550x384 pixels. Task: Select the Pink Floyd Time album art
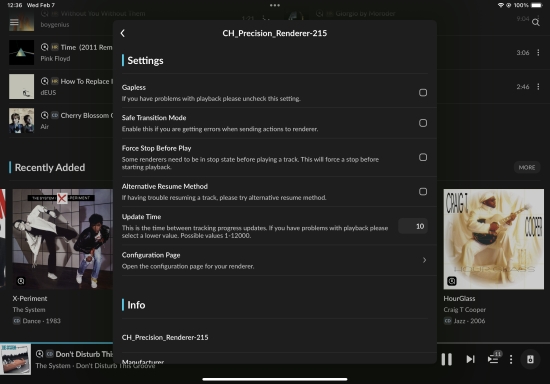click(x=21, y=53)
